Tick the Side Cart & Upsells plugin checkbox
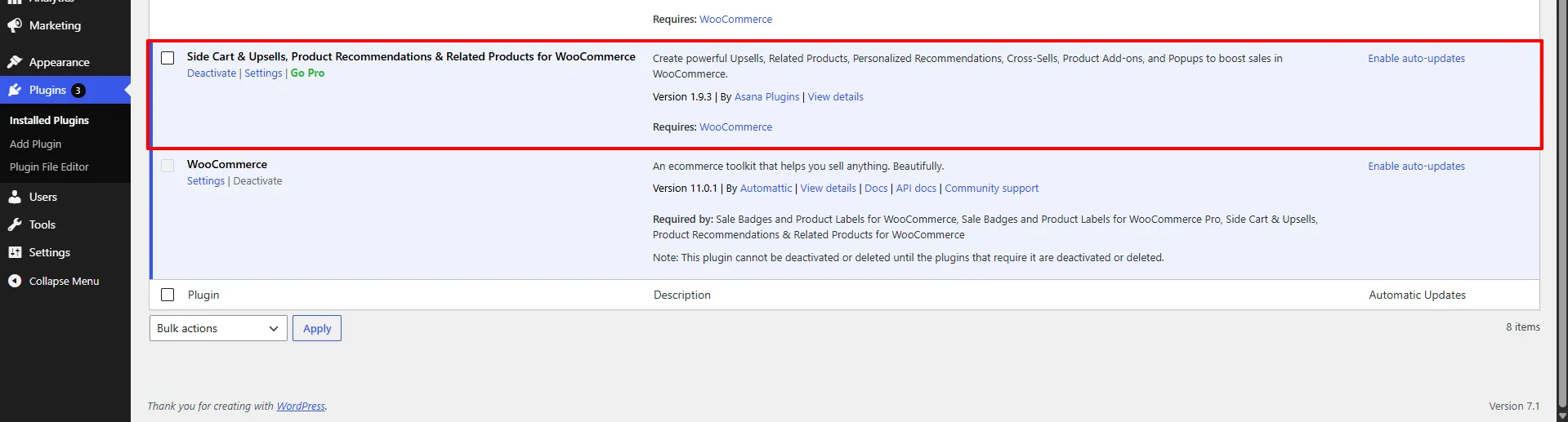 [x=168, y=58]
